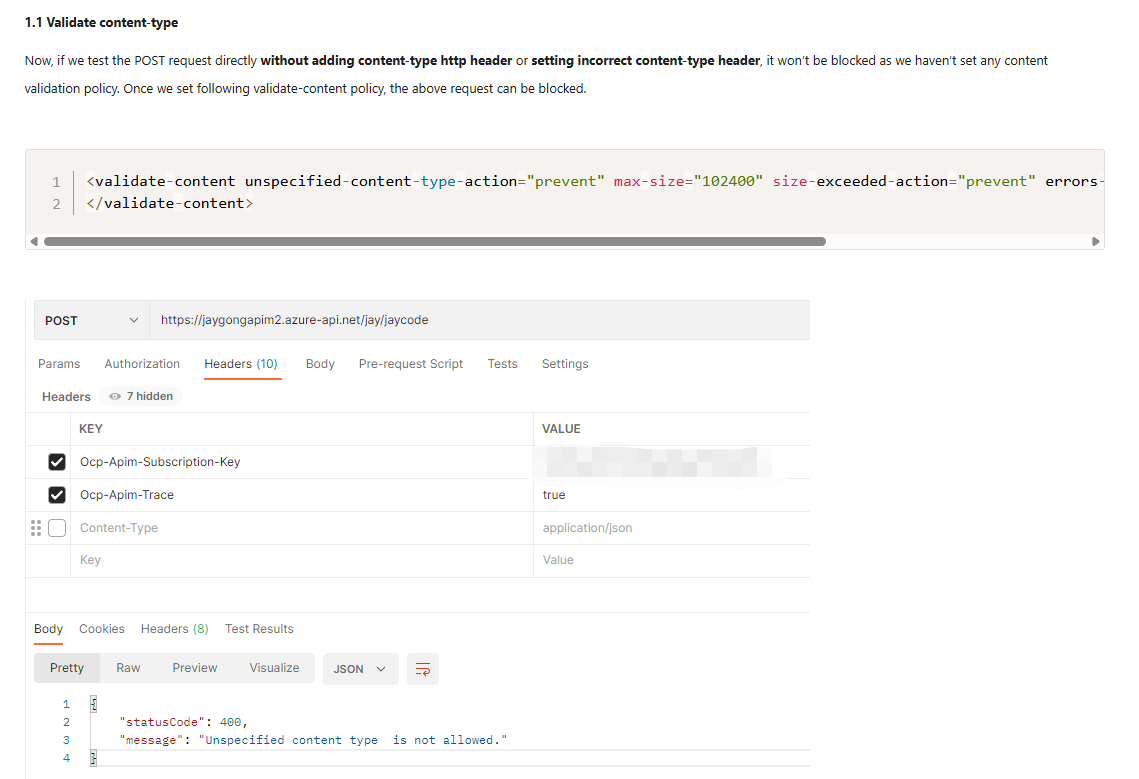Click the </validate-content> closing tag line
1139x779 pixels.
tap(169, 203)
